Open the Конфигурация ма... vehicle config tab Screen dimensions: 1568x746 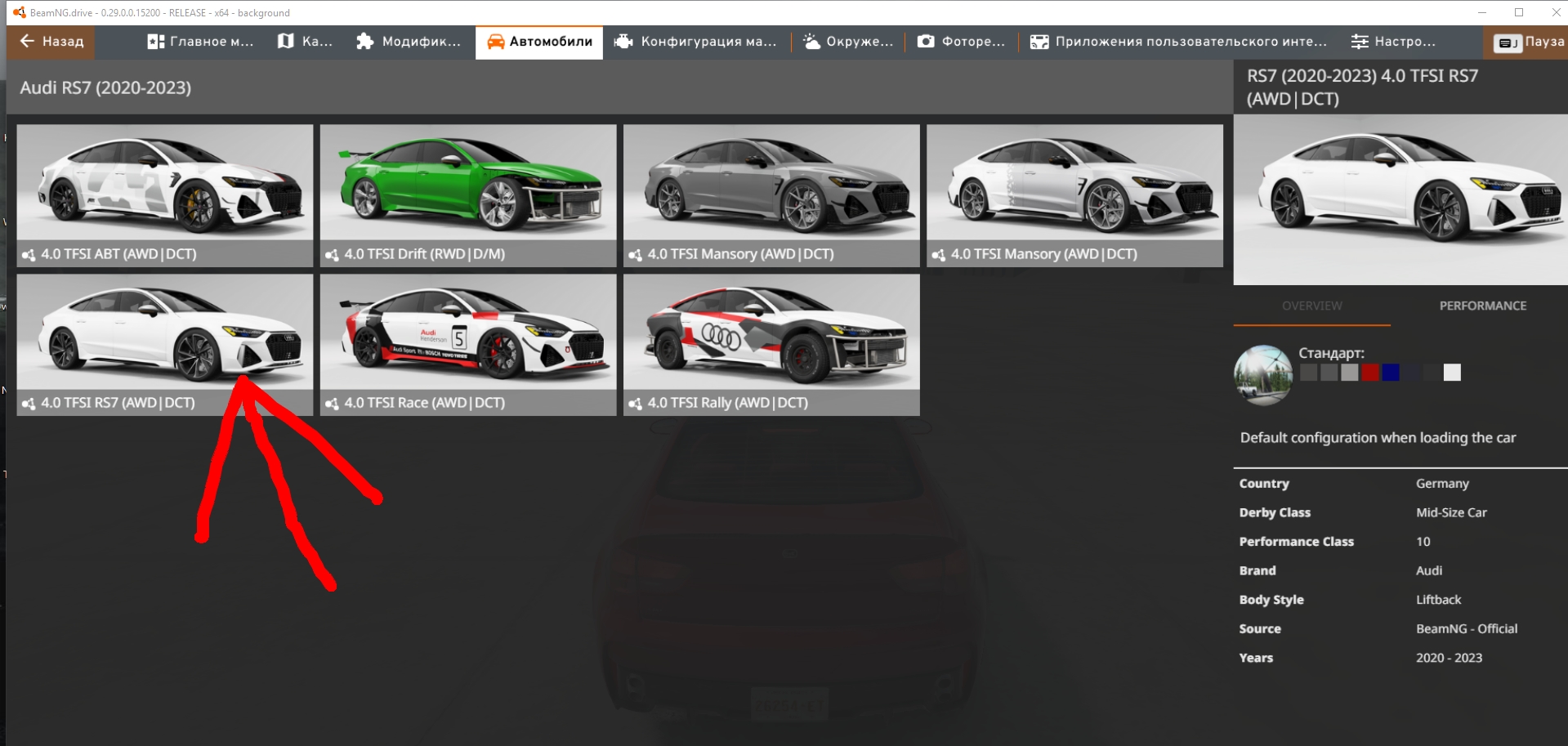click(x=695, y=42)
